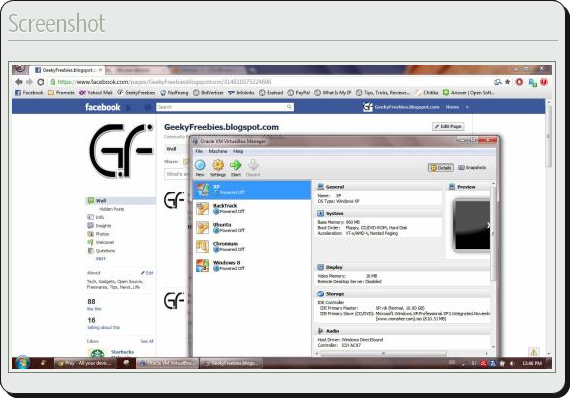Click the clock in the system tray
Viewport: 570px width, 398px height.
point(532,363)
